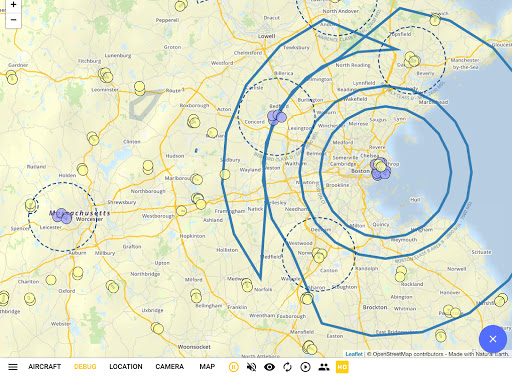Image resolution: width=512 pixels, height=376 pixels.
Task: Select purple airport markers near Worcester
Action: [x=62, y=216]
